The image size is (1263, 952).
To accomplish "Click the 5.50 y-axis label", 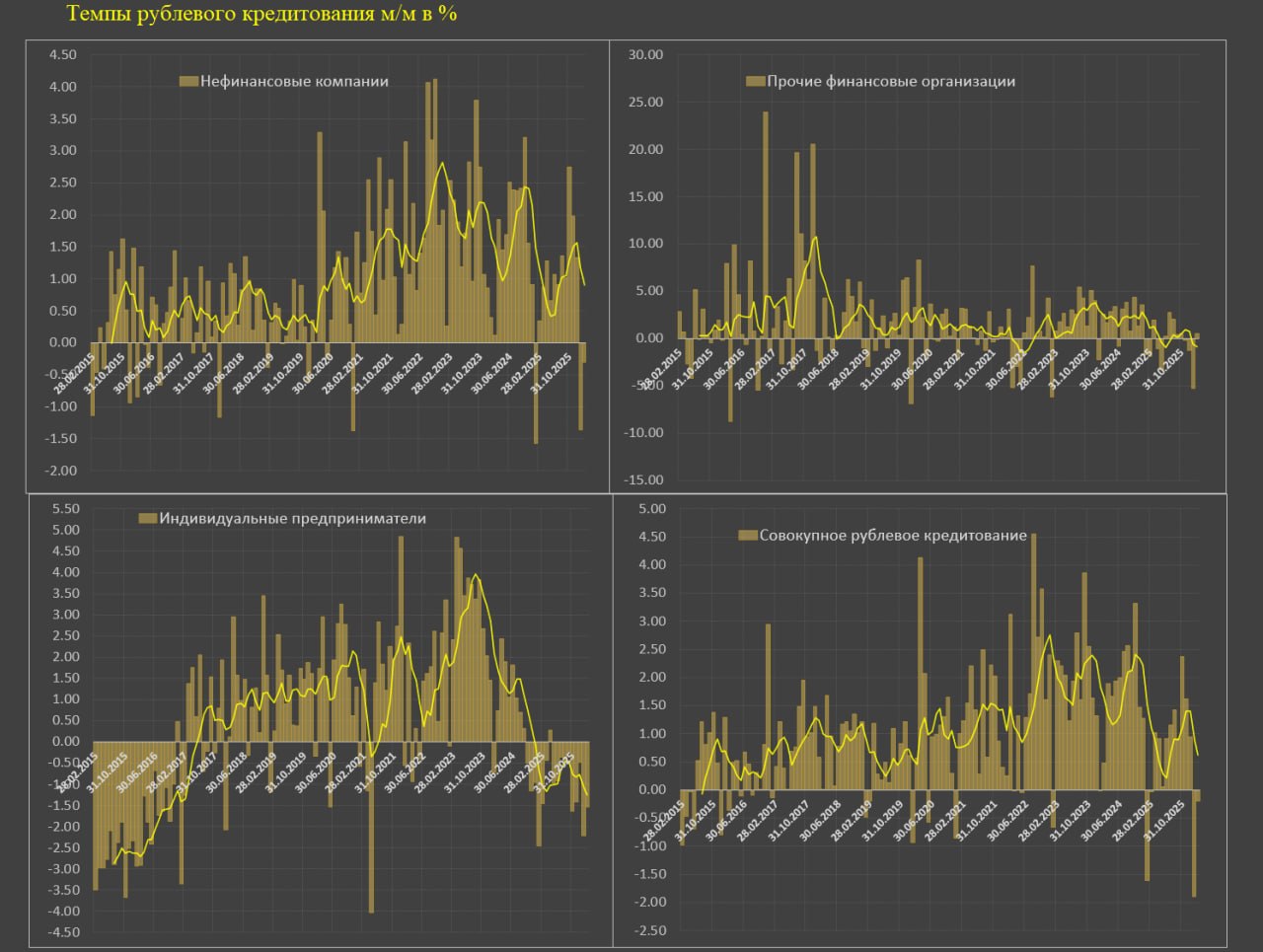I will [x=64, y=509].
